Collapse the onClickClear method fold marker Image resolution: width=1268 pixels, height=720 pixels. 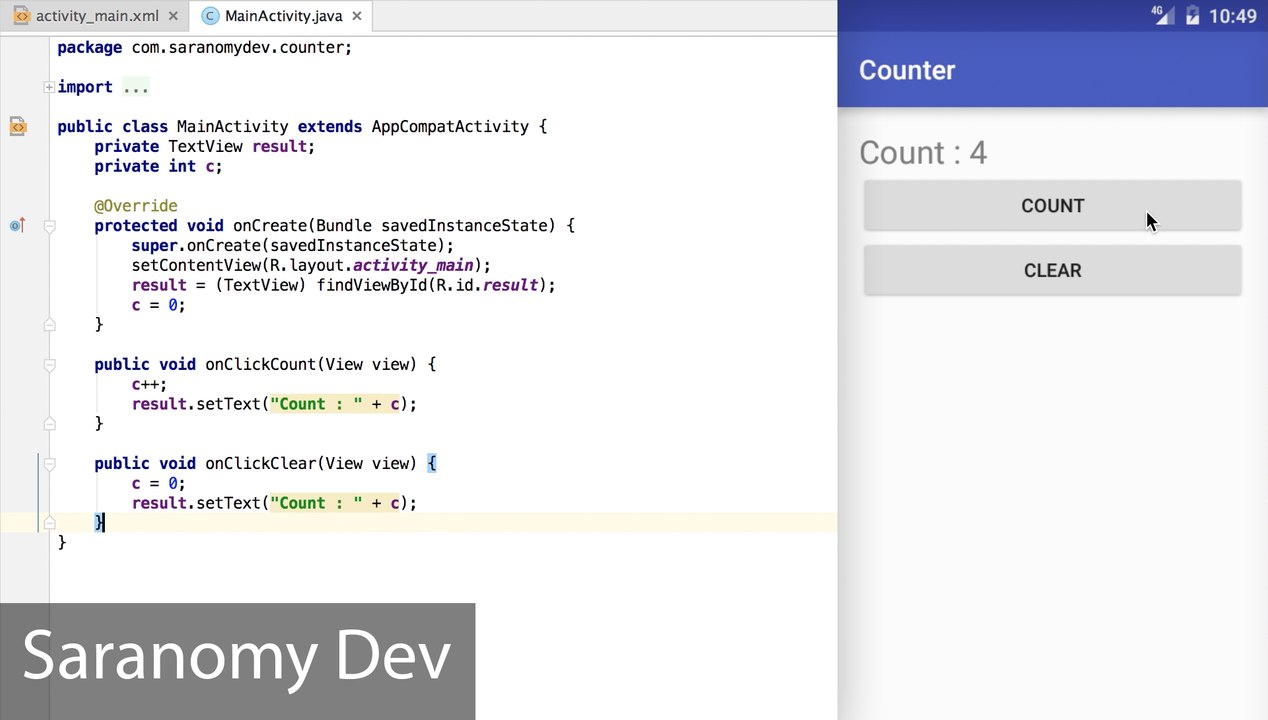coord(49,464)
